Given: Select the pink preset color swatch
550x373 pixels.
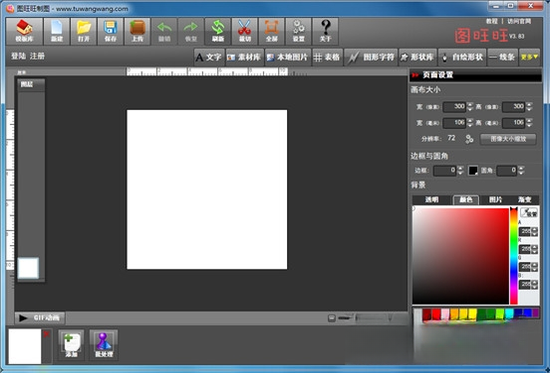Looking at the screenshot, I should 445,314.
